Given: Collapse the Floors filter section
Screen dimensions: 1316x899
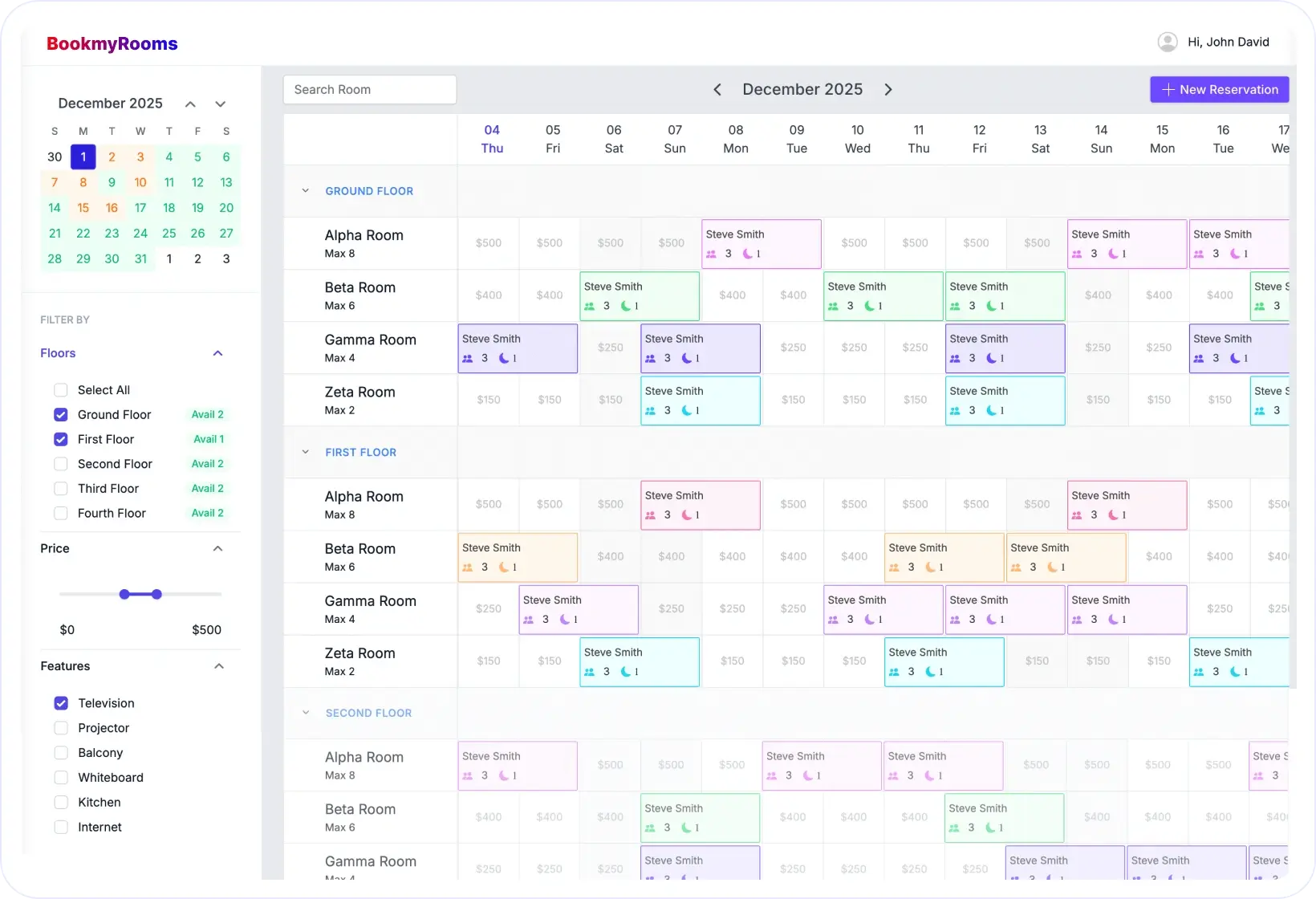Looking at the screenshot, I should [217, 353].
